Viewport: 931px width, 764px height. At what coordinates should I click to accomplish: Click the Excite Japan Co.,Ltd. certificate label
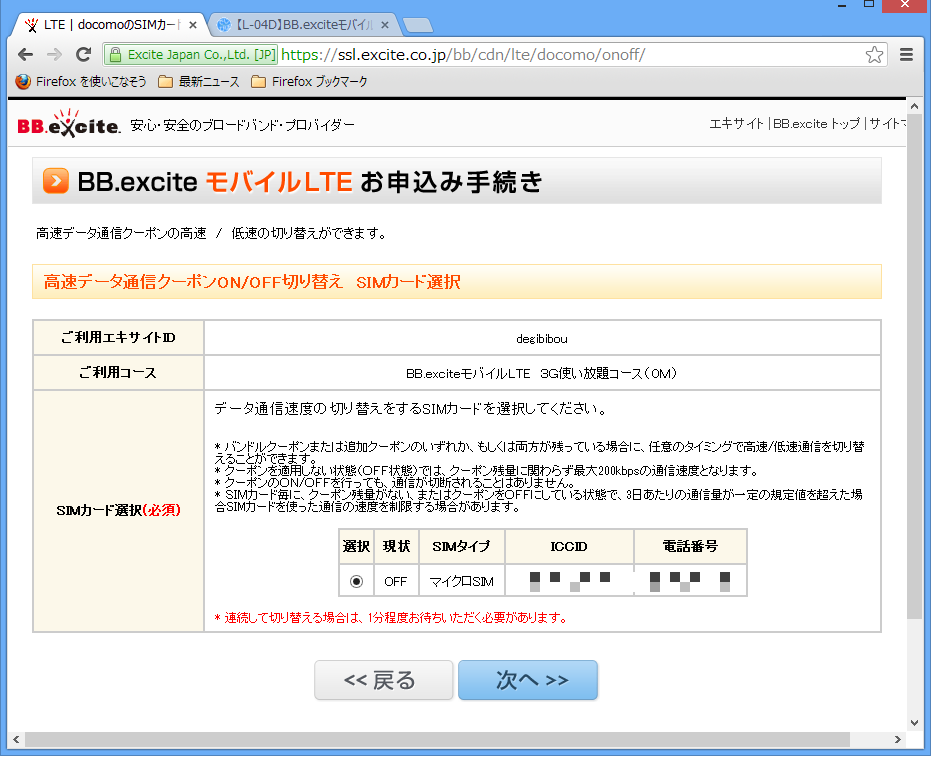tap(202, 55)
